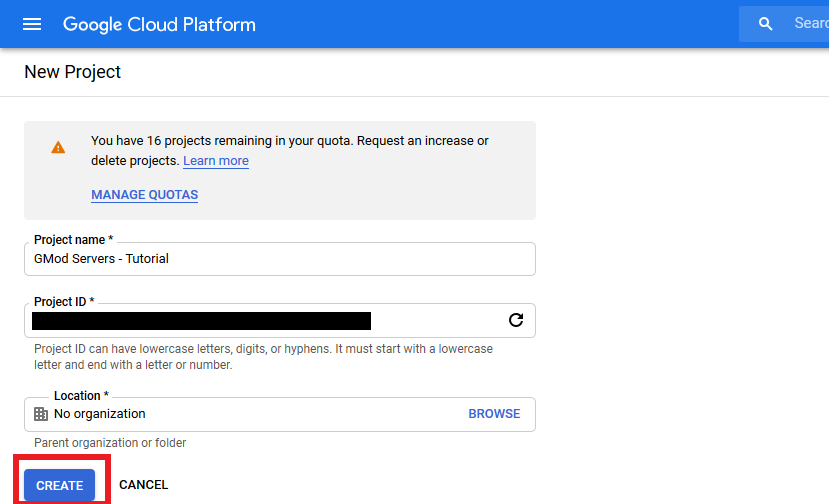The height and width of the screenshot is (504, 829).
Task: Open the Learn more quota link
Action: pos(216,161)
